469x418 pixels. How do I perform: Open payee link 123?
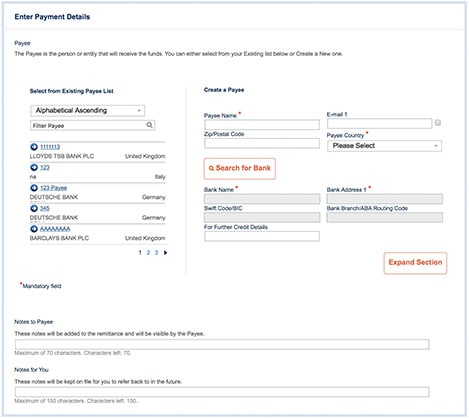coord(45,167)
